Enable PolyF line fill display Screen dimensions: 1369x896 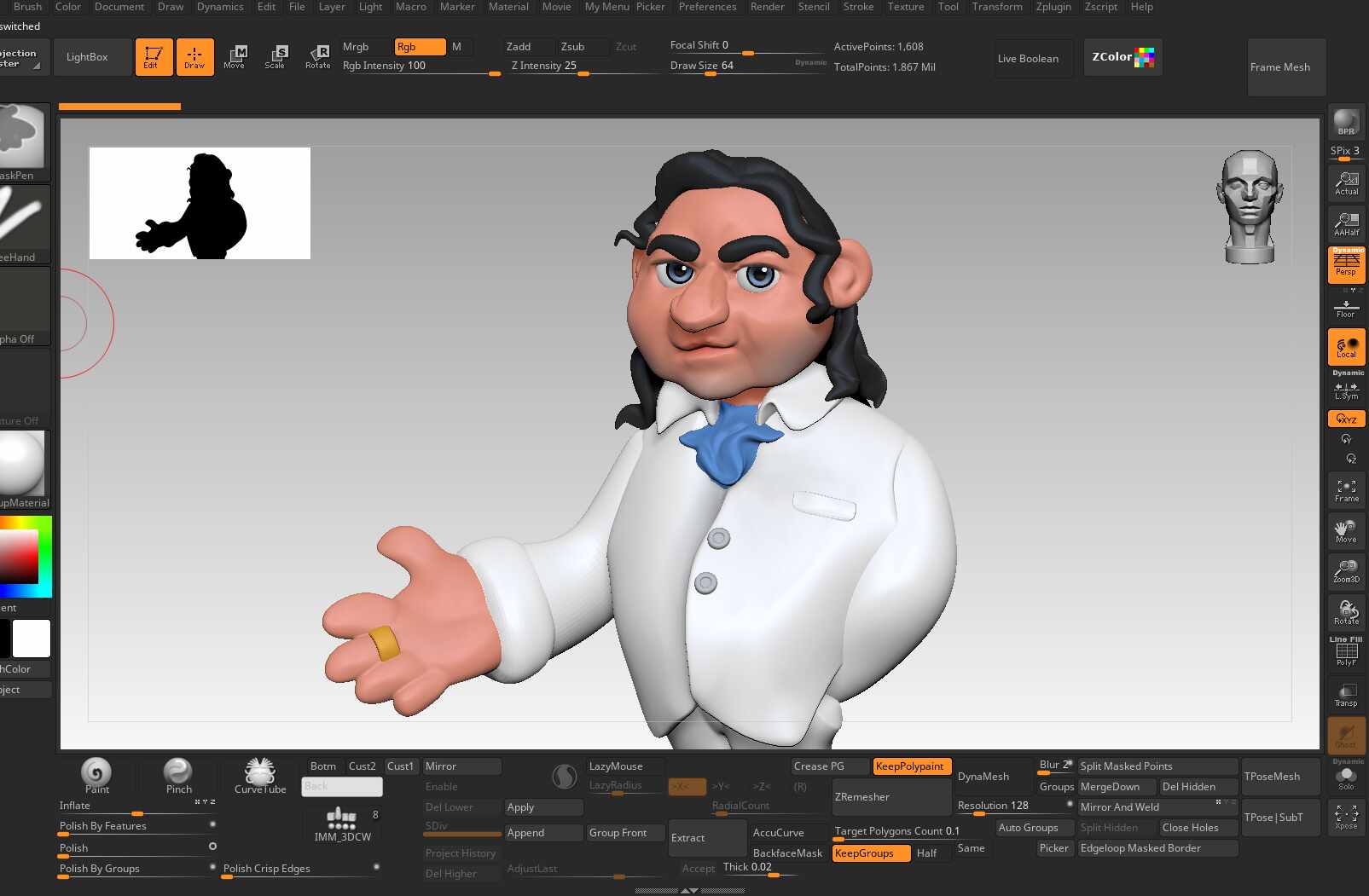point(1346,652)
